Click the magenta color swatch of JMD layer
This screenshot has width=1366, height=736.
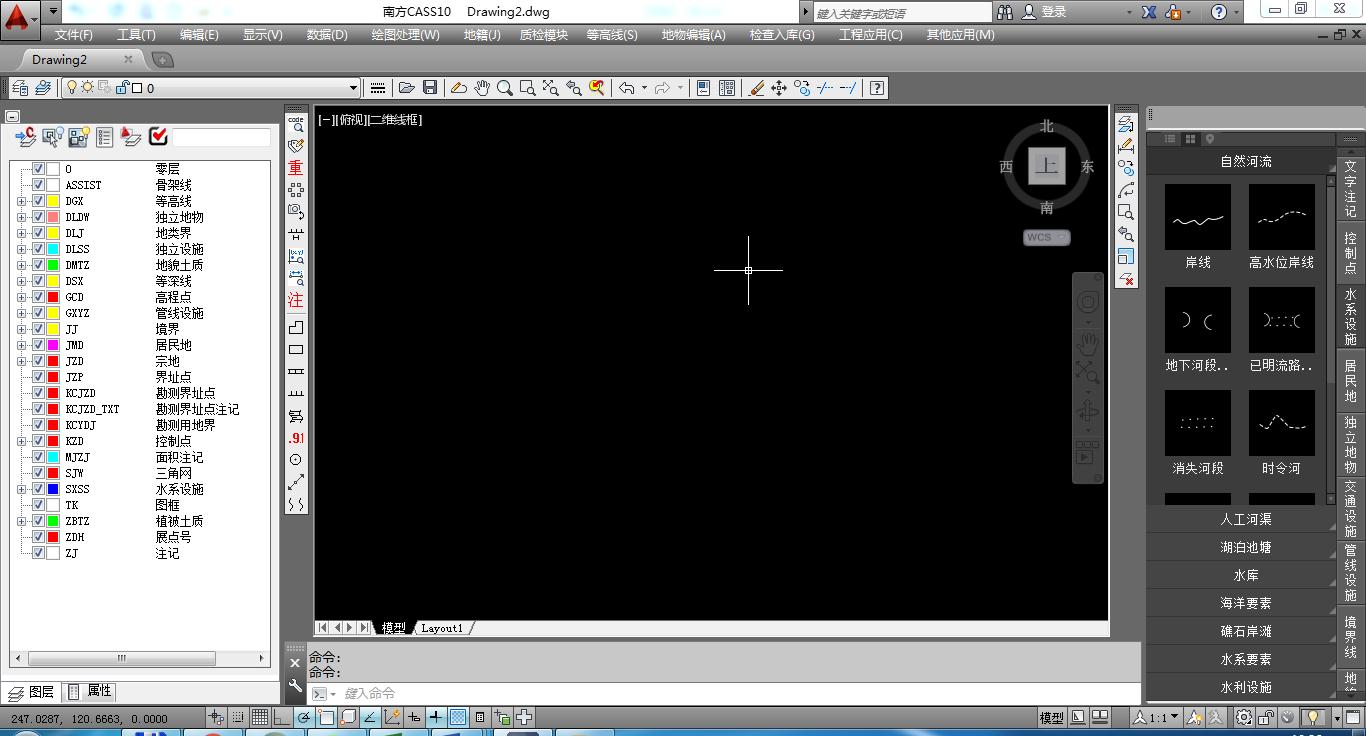tap(53, 345)
